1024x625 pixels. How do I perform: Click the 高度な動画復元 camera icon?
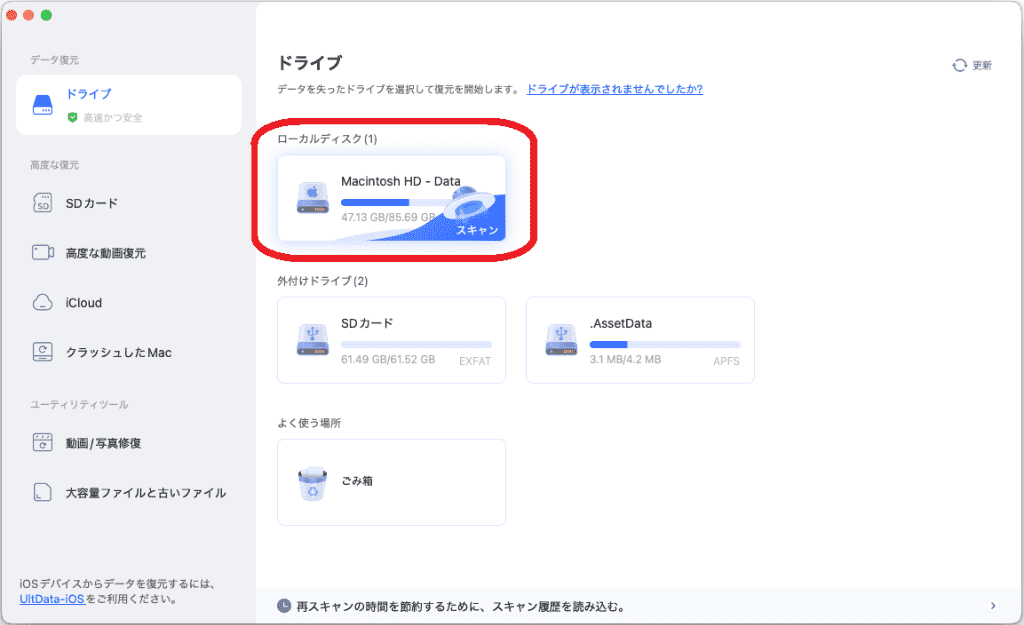pyautogui.click(x=43, y=253)
